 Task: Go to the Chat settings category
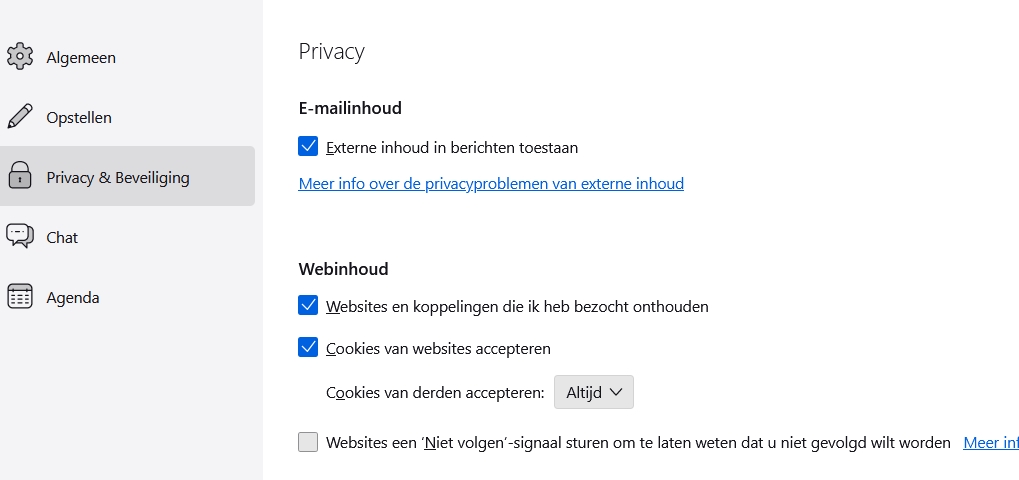point(62,238)
